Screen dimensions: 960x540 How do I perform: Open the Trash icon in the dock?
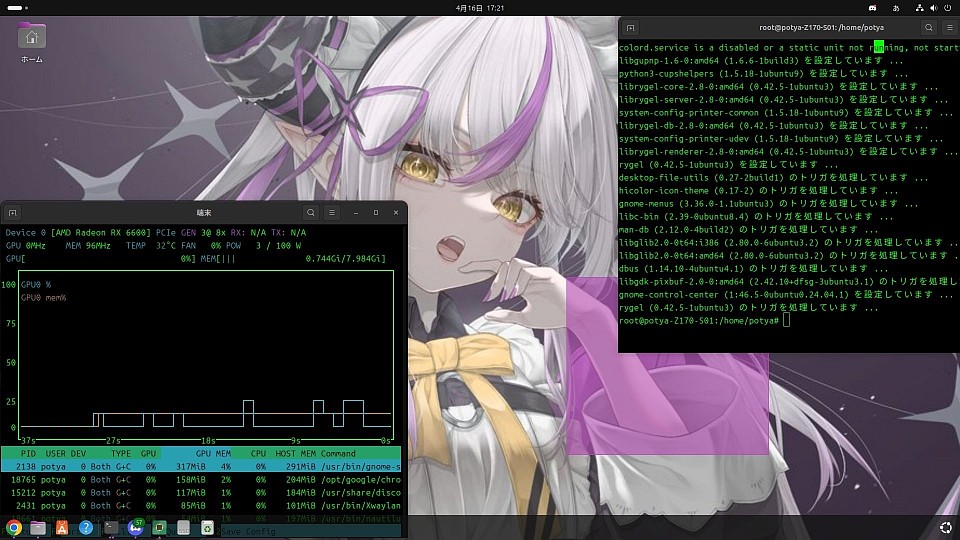click(208, 528)
